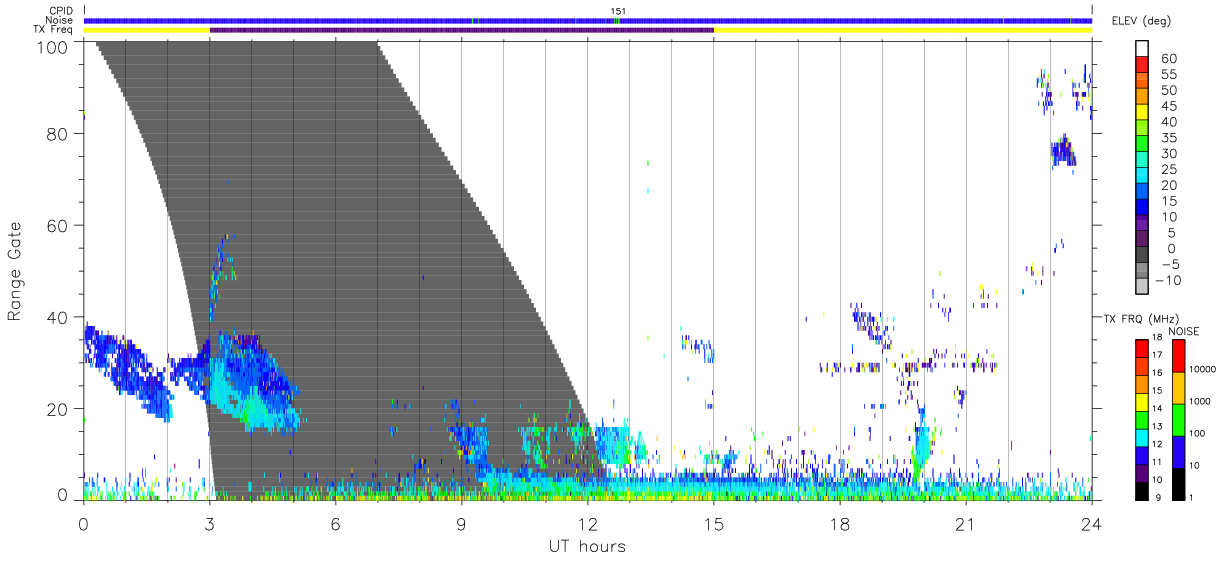Image resolution: width=1228 pixels, height=567 pixels.
Task: Click the red segment of the ELEV color bar
Action: pos(1143,64)
